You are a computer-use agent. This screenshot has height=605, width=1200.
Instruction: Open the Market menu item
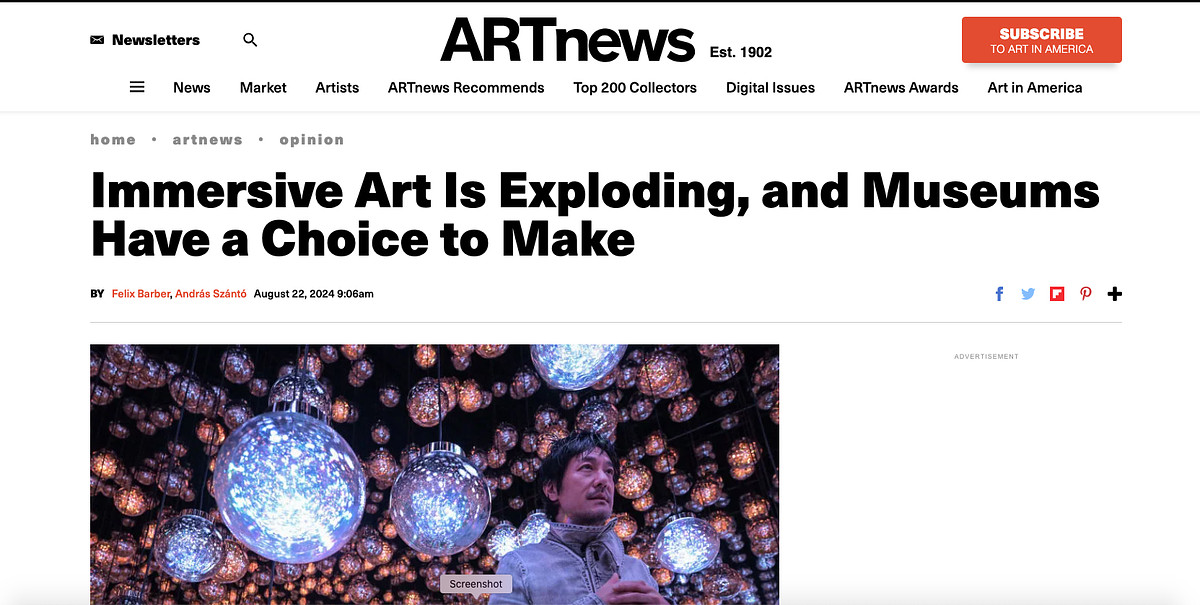click(263, 87)
